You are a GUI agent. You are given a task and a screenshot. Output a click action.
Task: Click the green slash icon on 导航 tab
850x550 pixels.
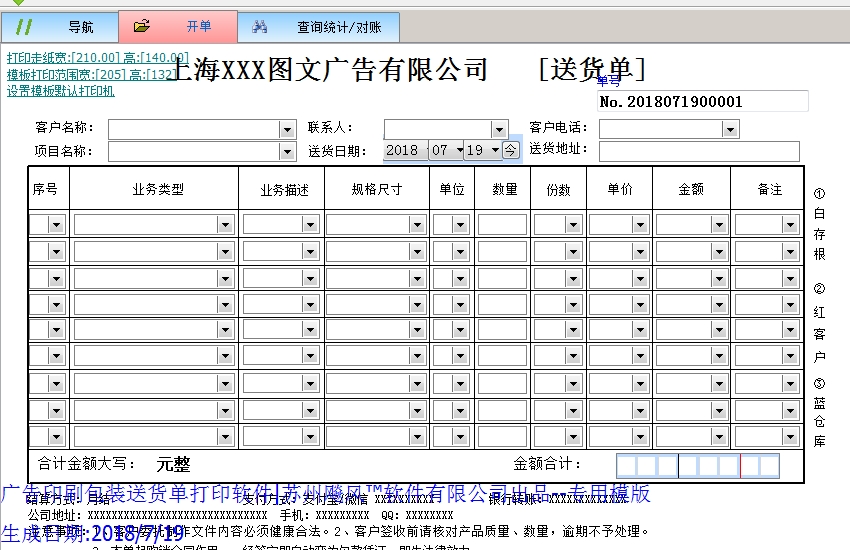[x=25, y=27]
